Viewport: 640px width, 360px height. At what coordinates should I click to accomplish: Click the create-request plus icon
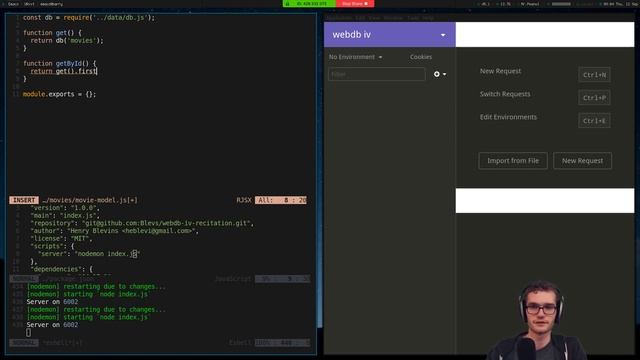click(x=437, y=74)
